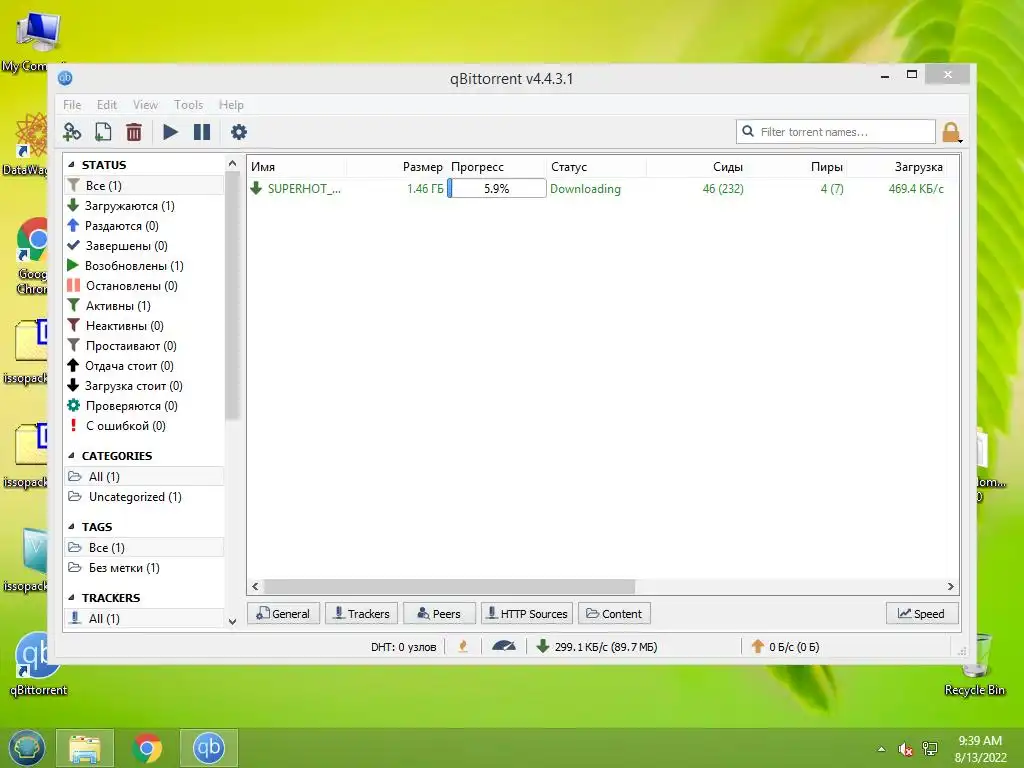Pause torrents with the Pause toolbar icon
Image resolution: width=1024 pixels, height=768 pixels.
tap(202, 133)
